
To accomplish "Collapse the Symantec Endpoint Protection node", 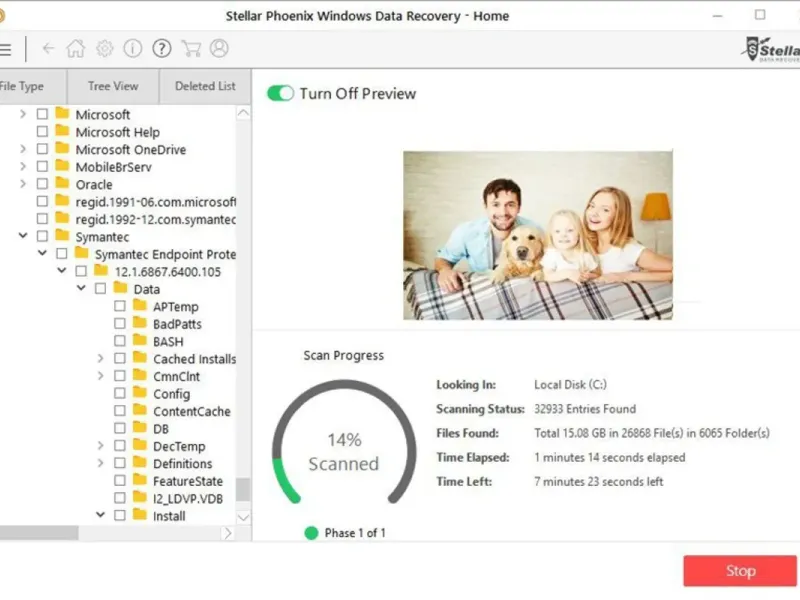I will (x=42, y=253).
